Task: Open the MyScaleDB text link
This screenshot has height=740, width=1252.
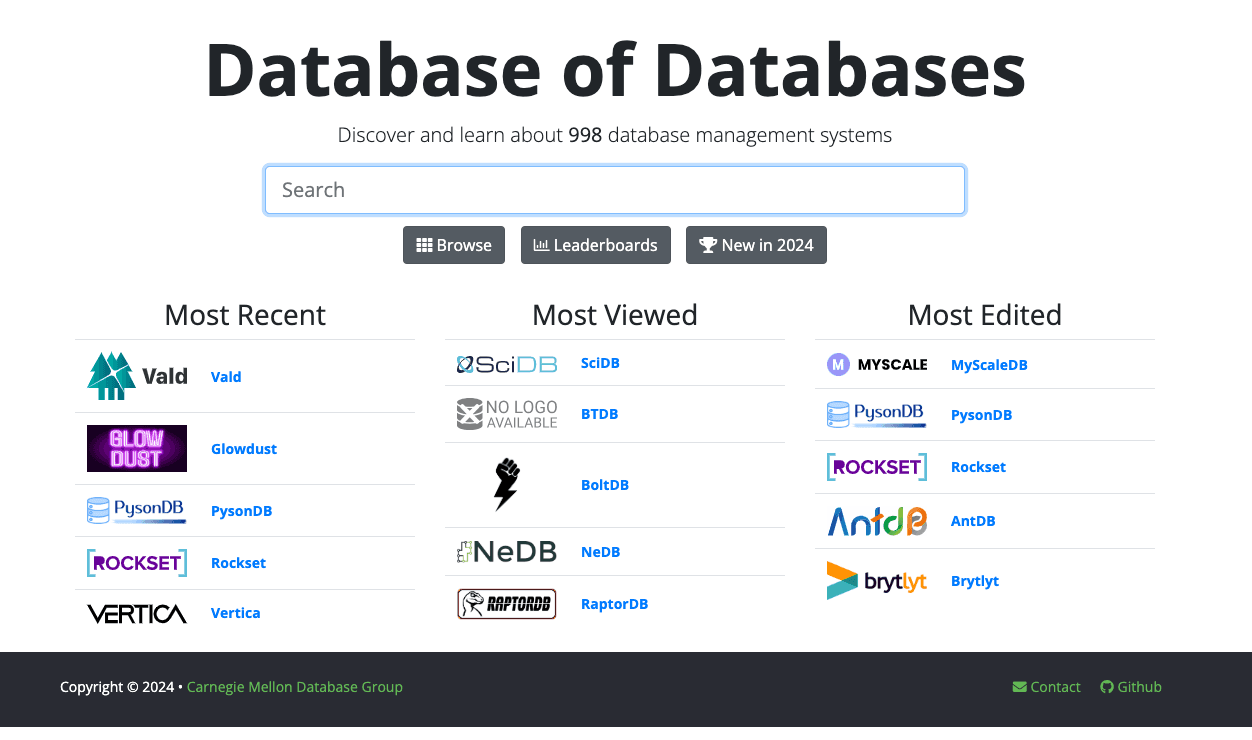Action: coord(989,365)
